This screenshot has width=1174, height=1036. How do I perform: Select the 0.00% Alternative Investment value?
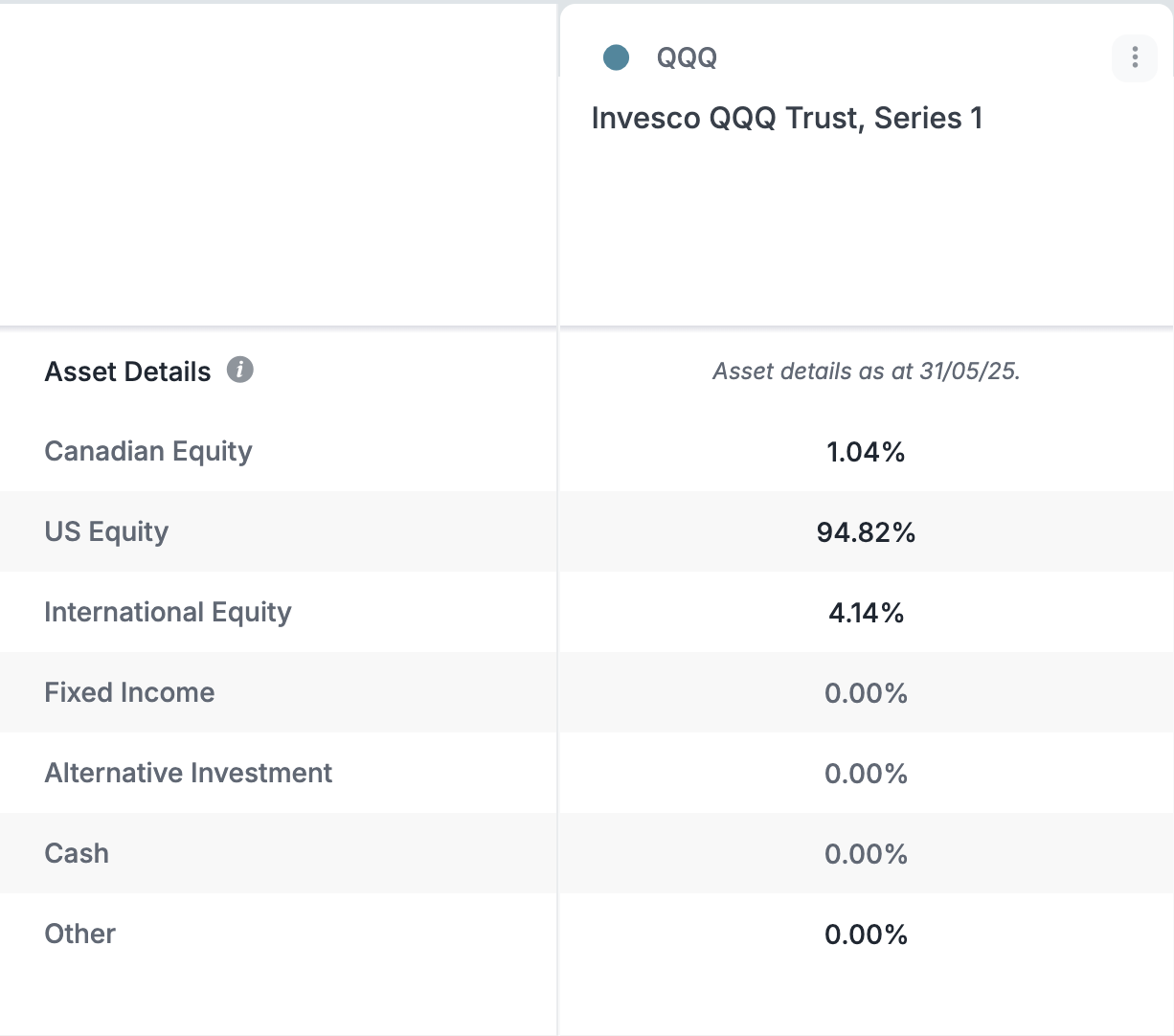(x=867, y=774)
